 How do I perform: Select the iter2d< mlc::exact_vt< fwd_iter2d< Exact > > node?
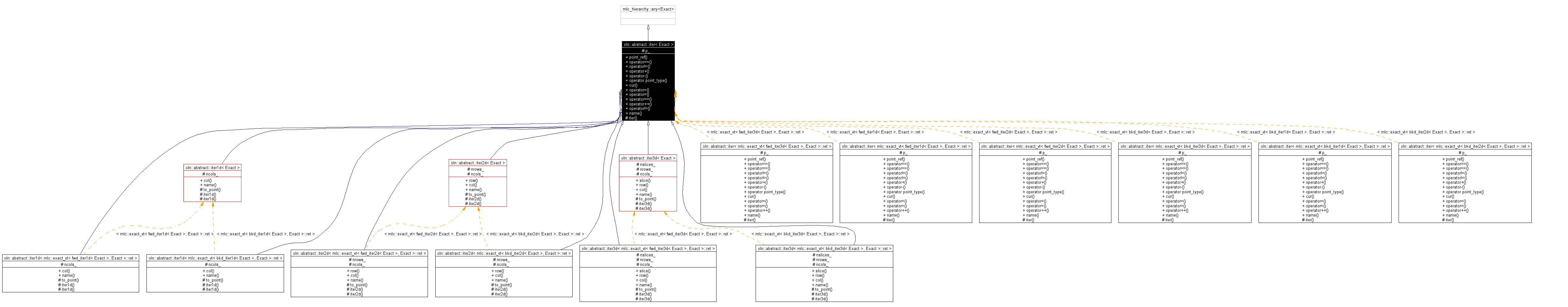click(x=359, y=274)
